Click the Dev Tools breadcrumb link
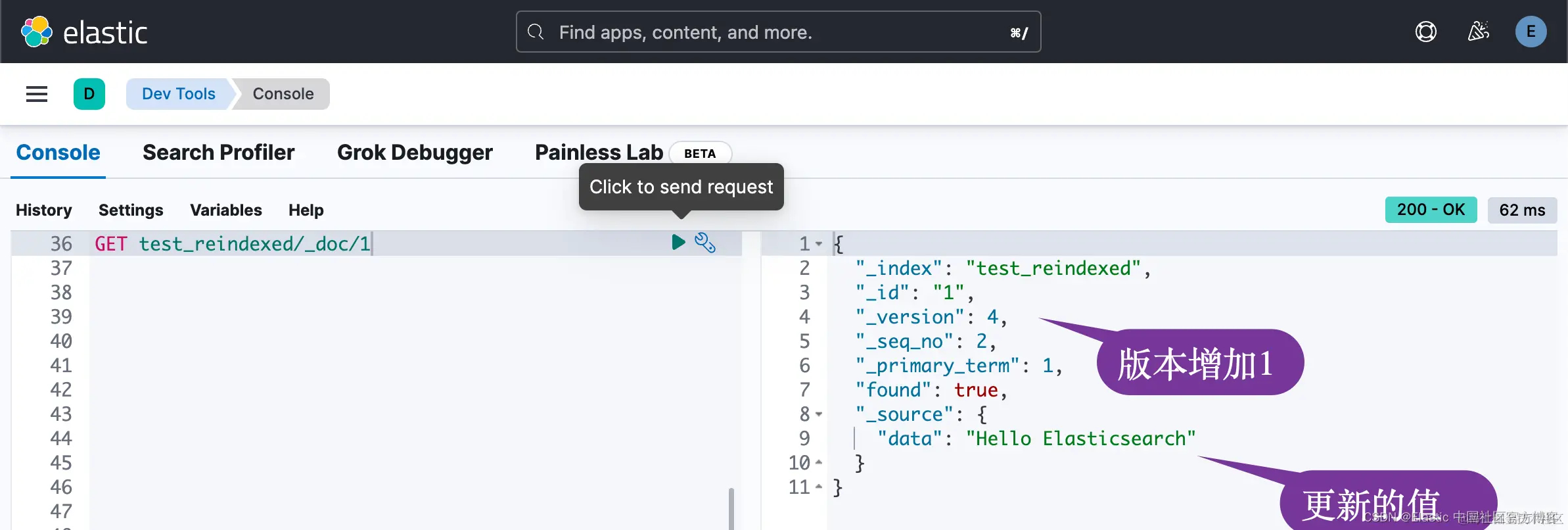This screenshot has width=1568, height=530. point(178,94)
